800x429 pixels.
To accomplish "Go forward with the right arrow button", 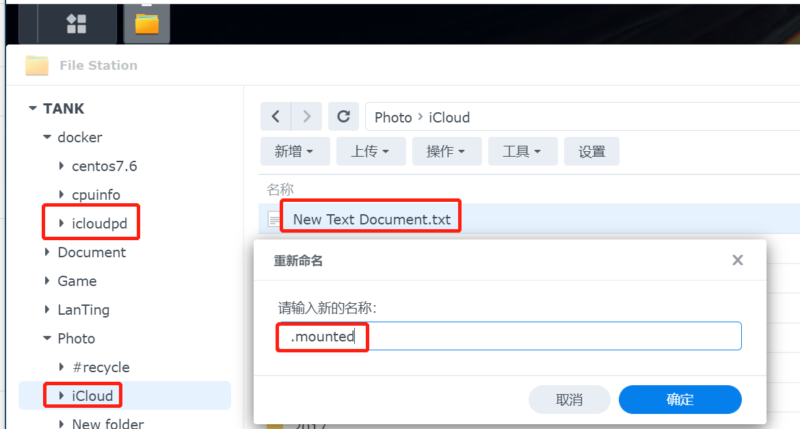I will point(307,117).
